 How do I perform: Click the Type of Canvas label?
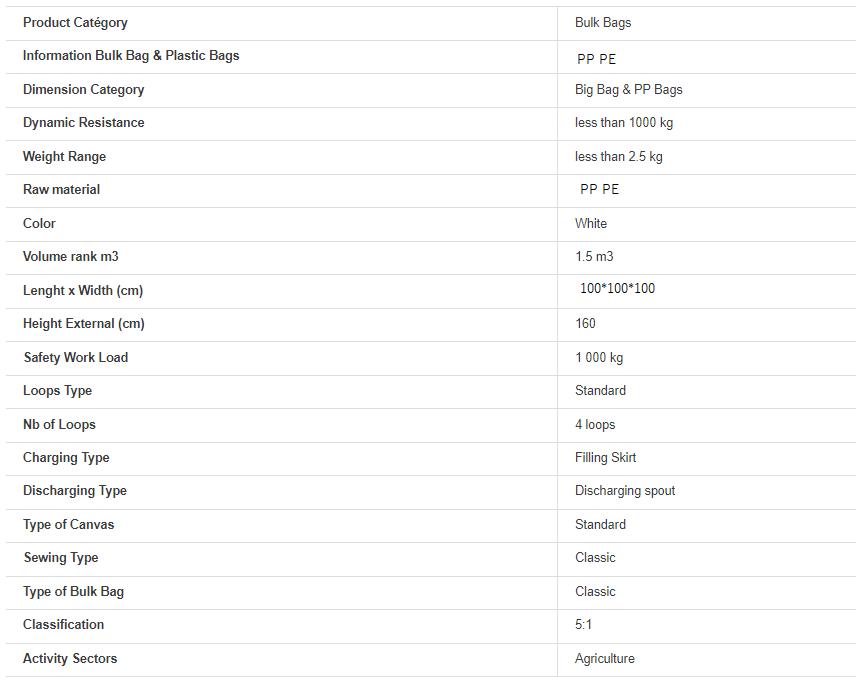pyautogui.click(x=69, y=524)
